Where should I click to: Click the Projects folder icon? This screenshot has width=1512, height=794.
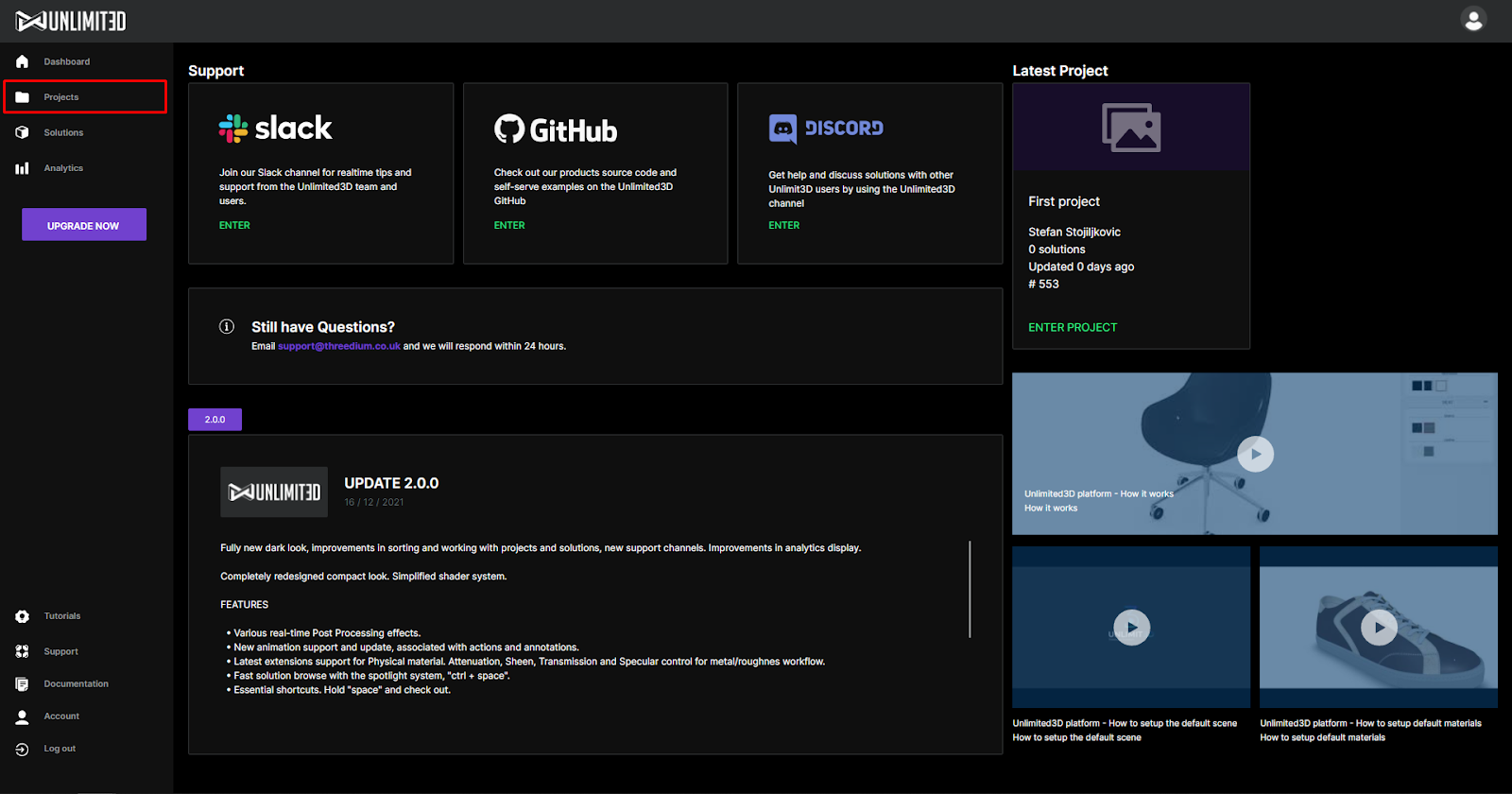click(x=22, y=97)
